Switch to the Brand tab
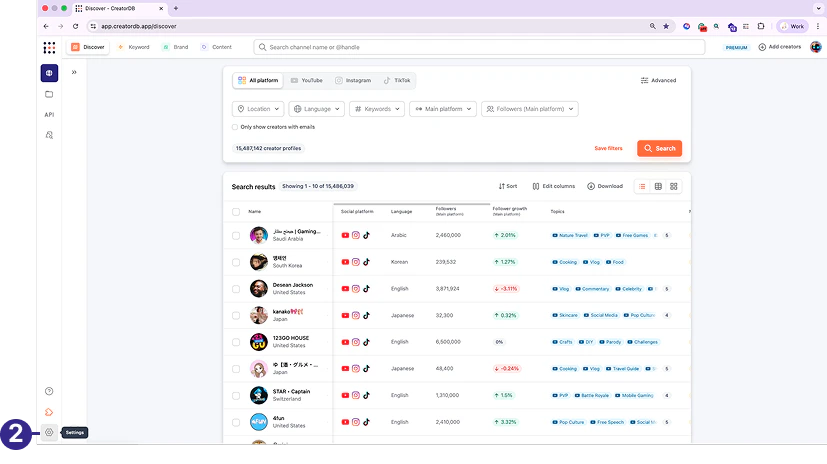This screenshot has width=827, height=464. click(x=176, y=47)
